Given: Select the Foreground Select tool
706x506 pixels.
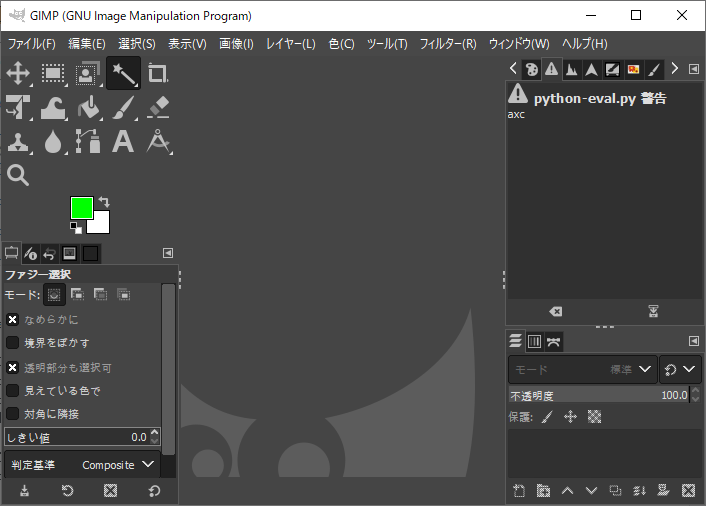Looking at the screenshot, I should click(88, 73).
